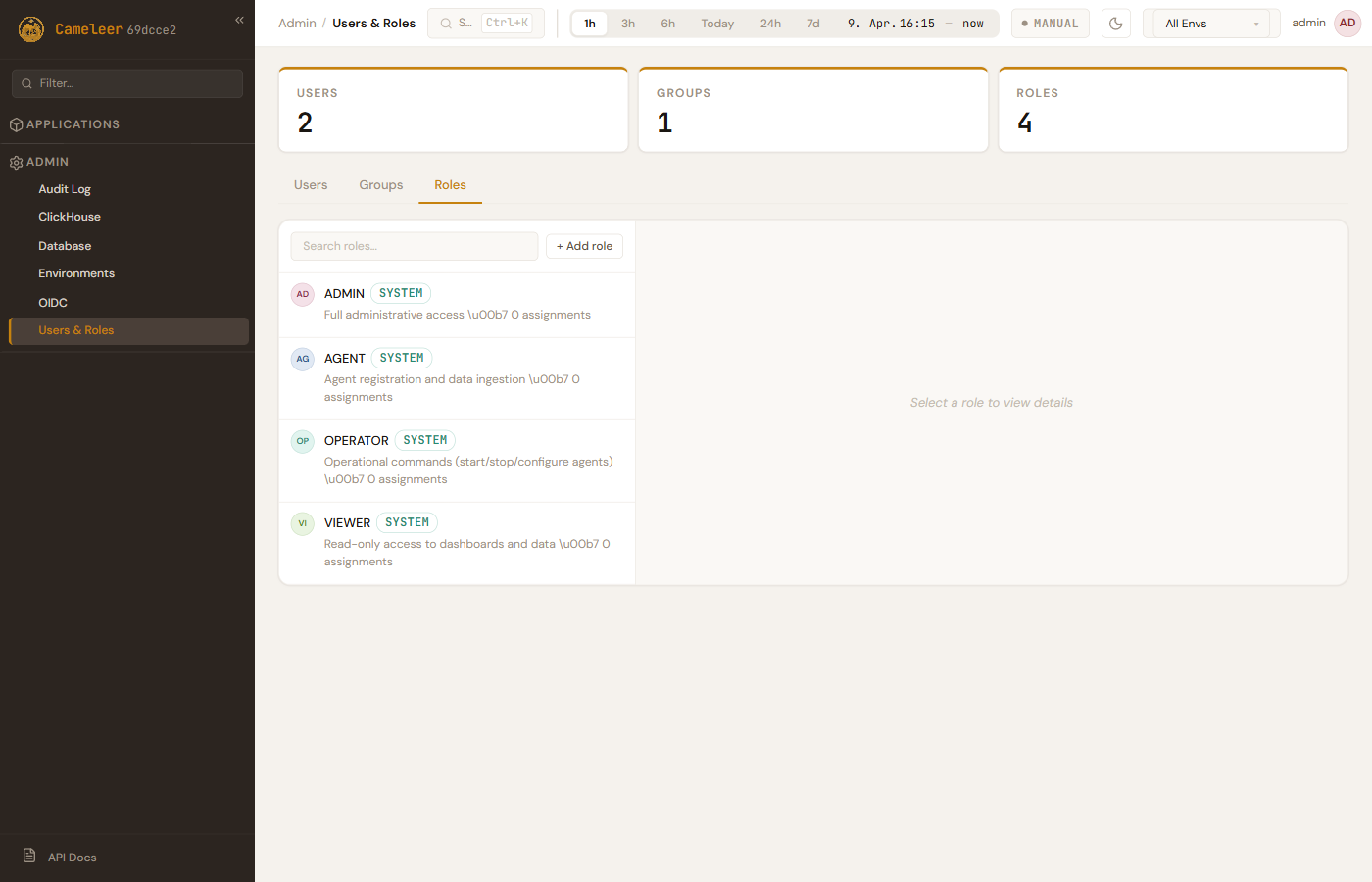Click the VI avatar for Viewer role
1372x882 pixels.
tap(303, 523)
